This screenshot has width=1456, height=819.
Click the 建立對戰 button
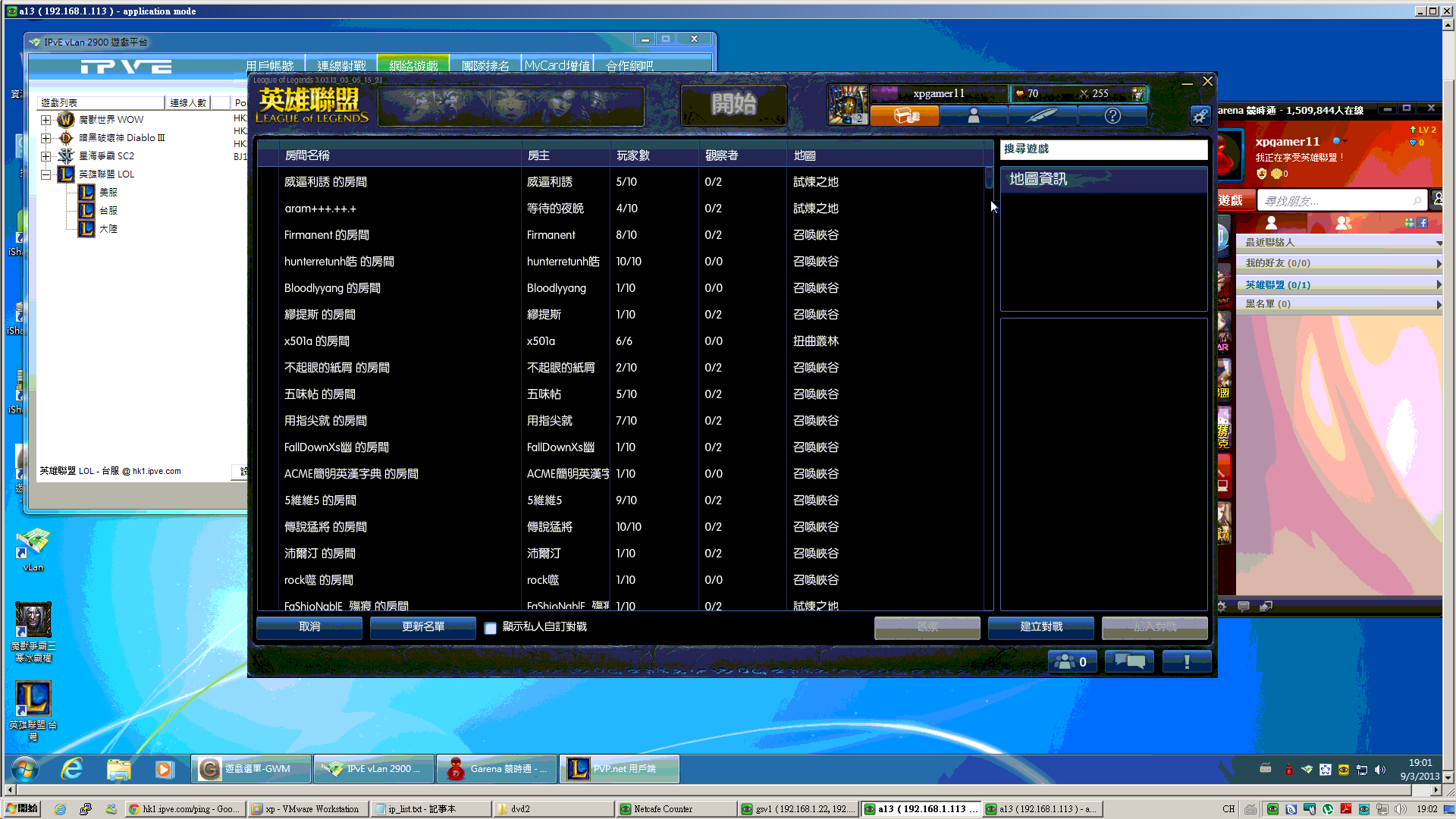click(x=1040, y=627)
